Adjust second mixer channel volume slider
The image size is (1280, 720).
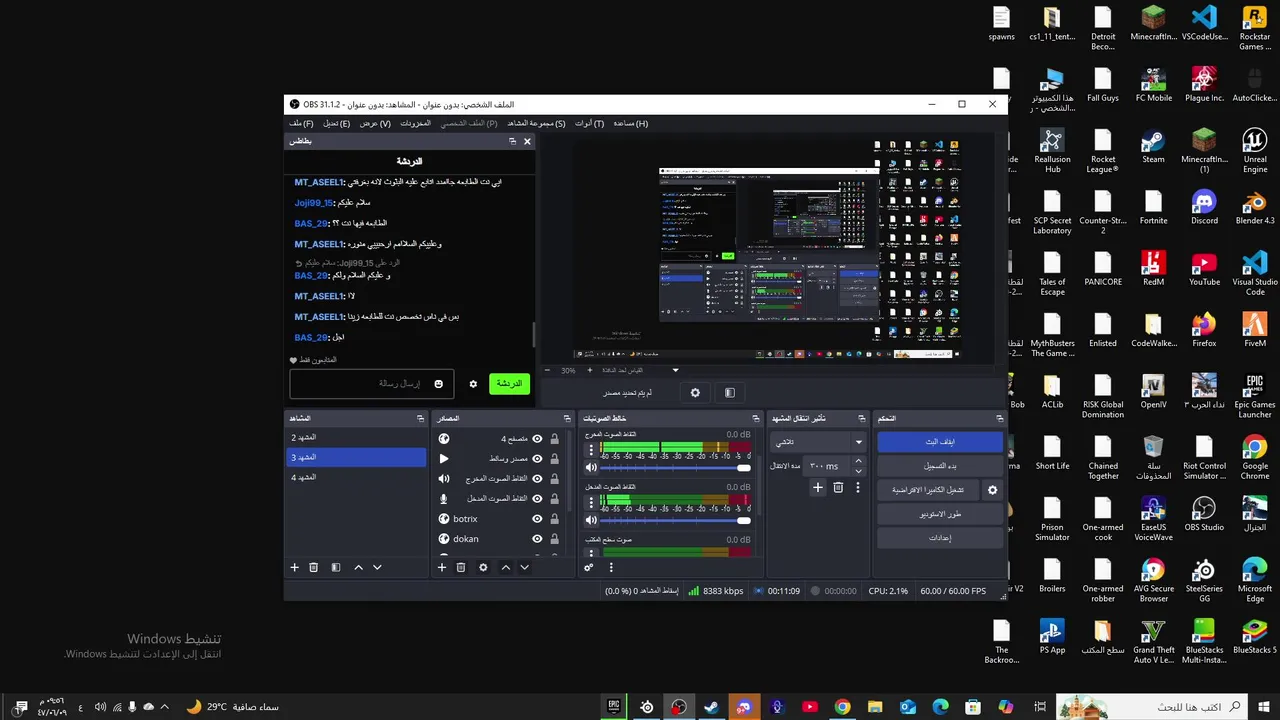pos(675,520)
